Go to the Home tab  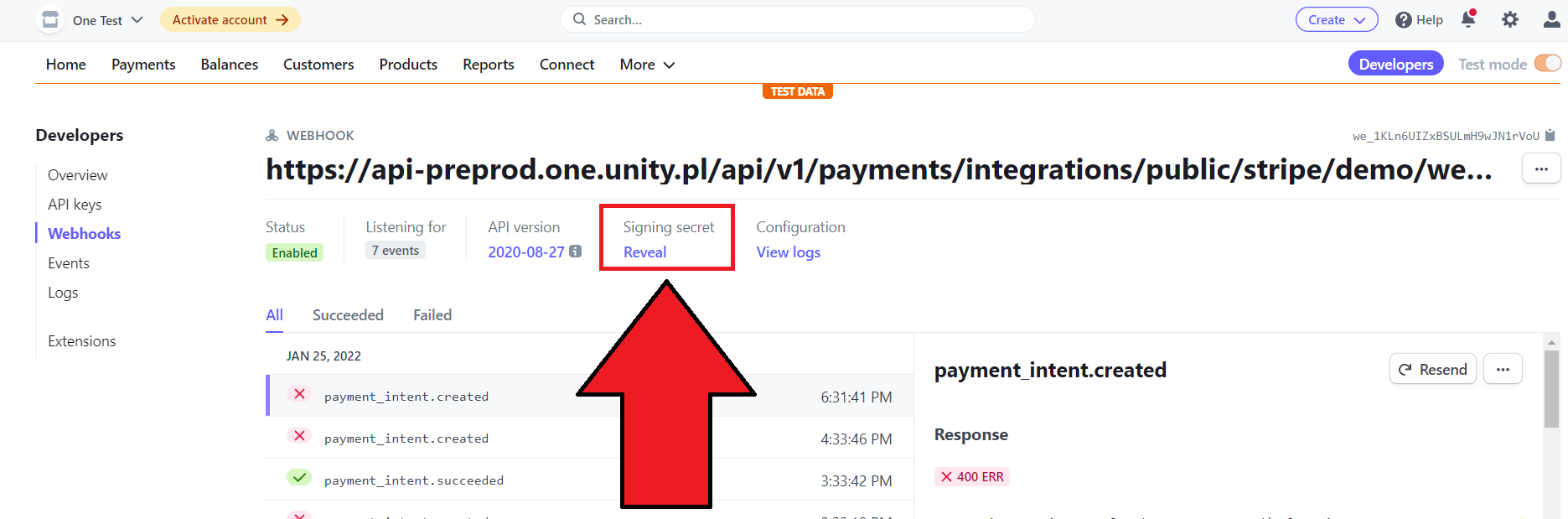(66, 65)
